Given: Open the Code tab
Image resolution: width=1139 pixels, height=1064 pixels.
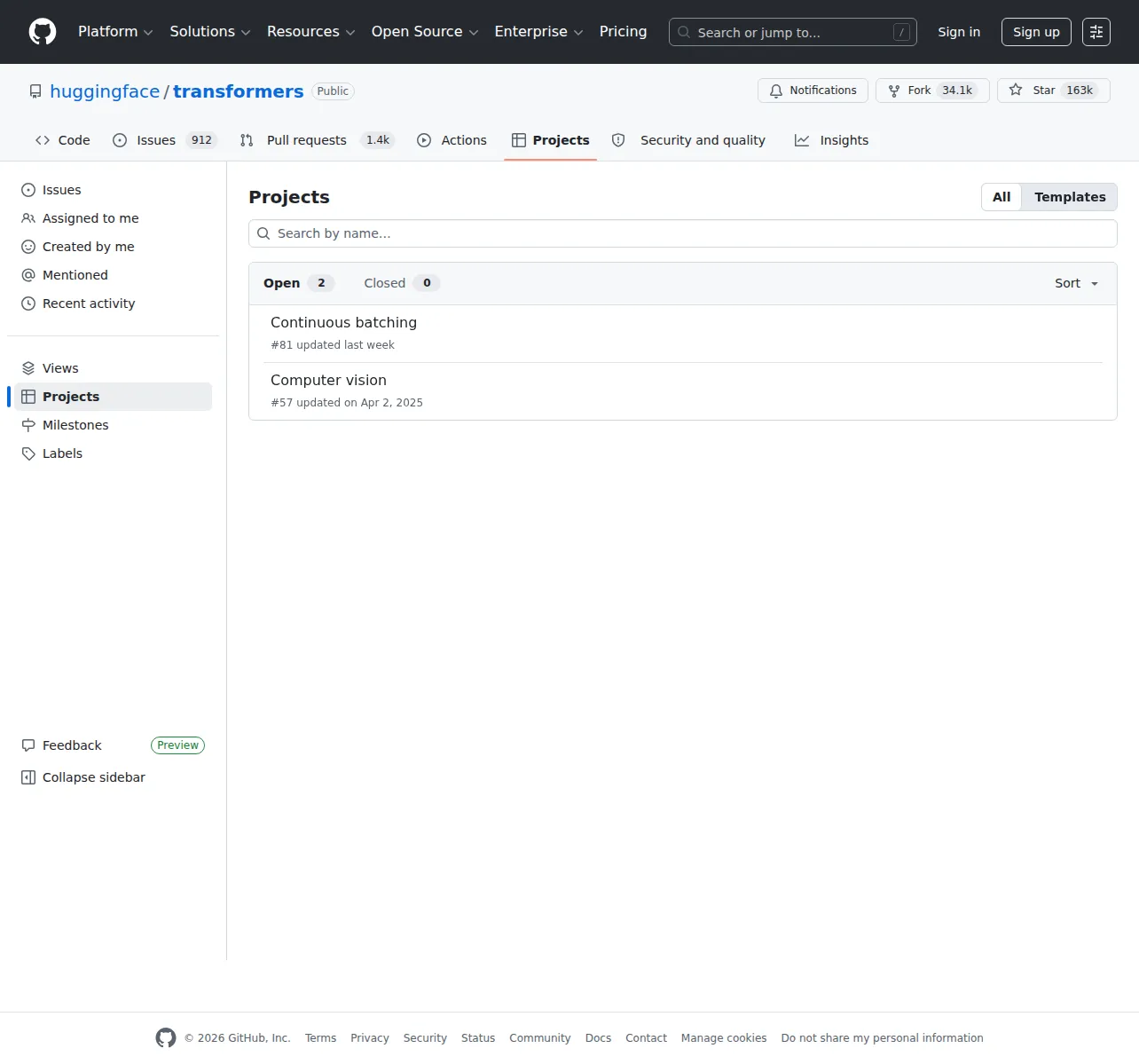Looking at the screenshot, I should point(62,140).
